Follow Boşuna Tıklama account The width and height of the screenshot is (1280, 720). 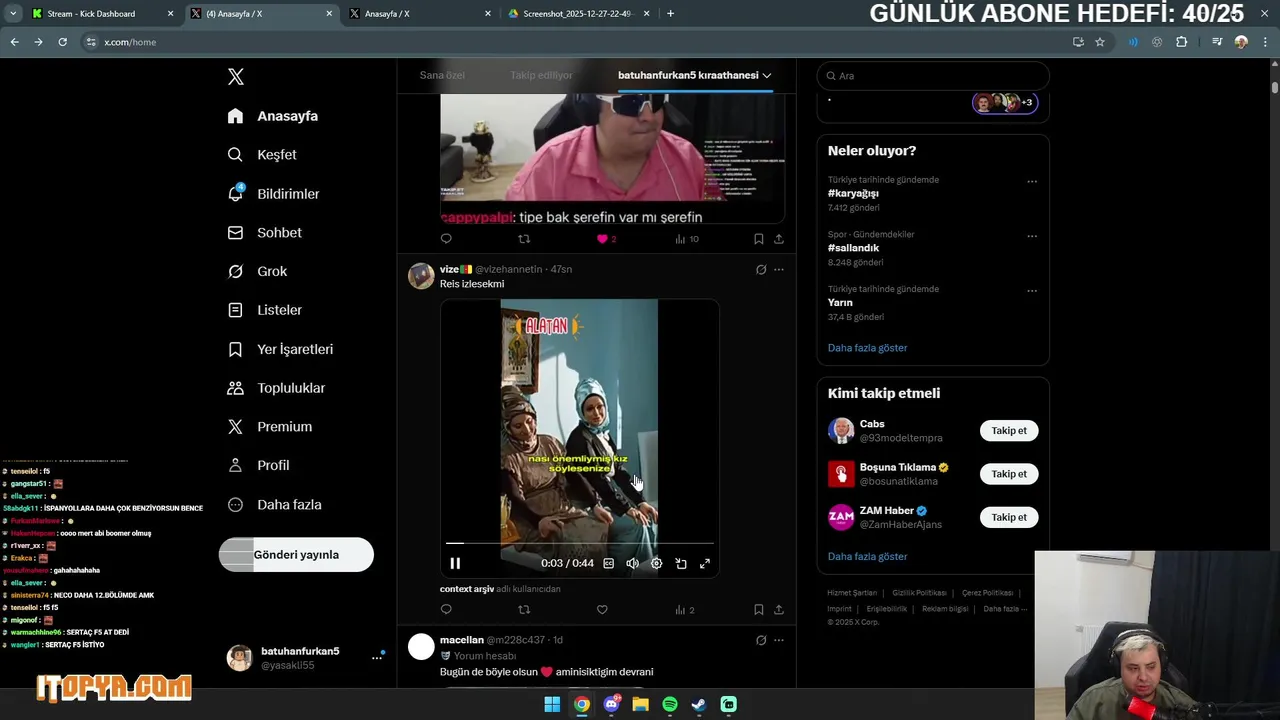1009,474
